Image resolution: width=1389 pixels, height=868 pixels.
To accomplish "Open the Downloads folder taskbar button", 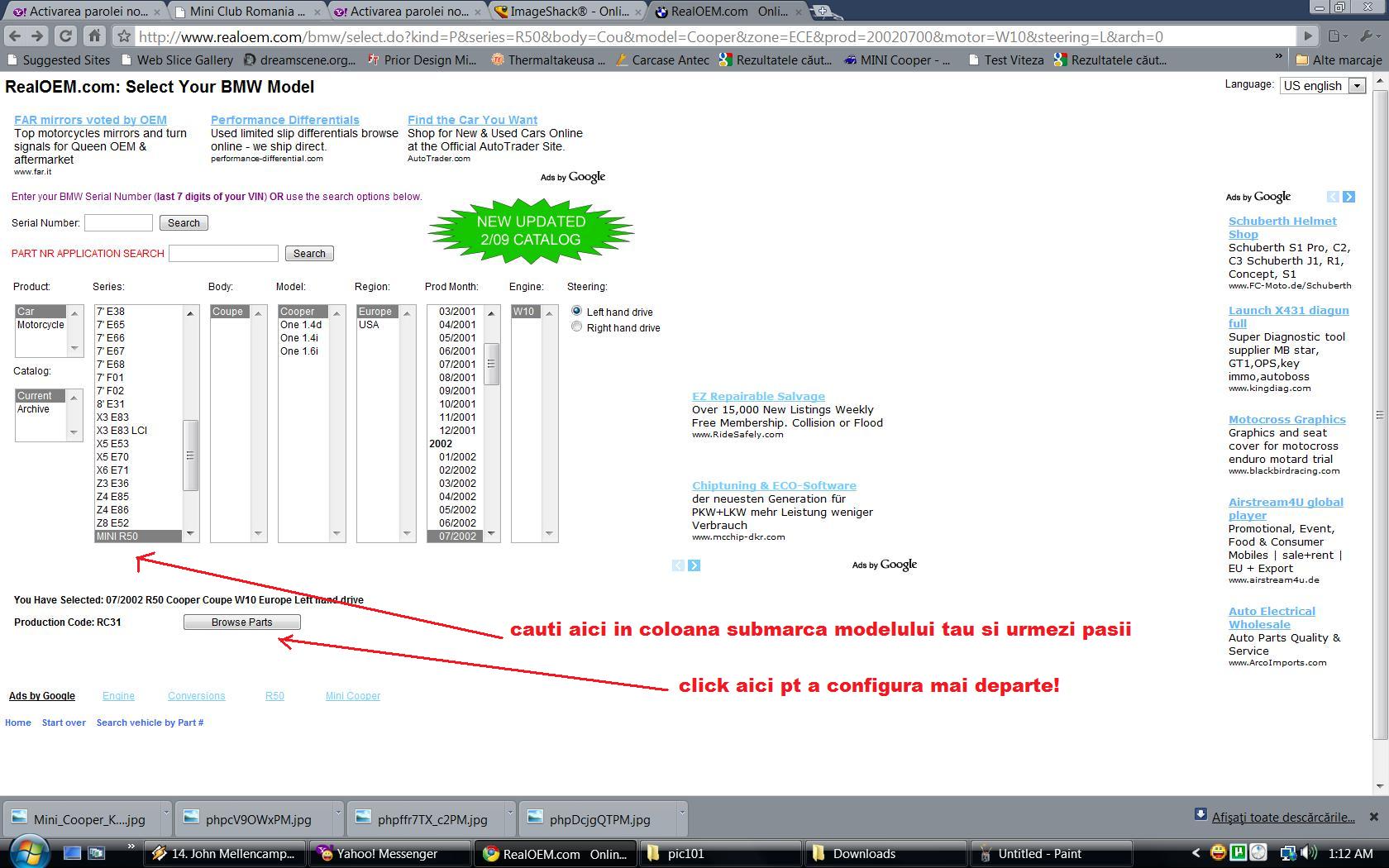I will pos(887,853).
